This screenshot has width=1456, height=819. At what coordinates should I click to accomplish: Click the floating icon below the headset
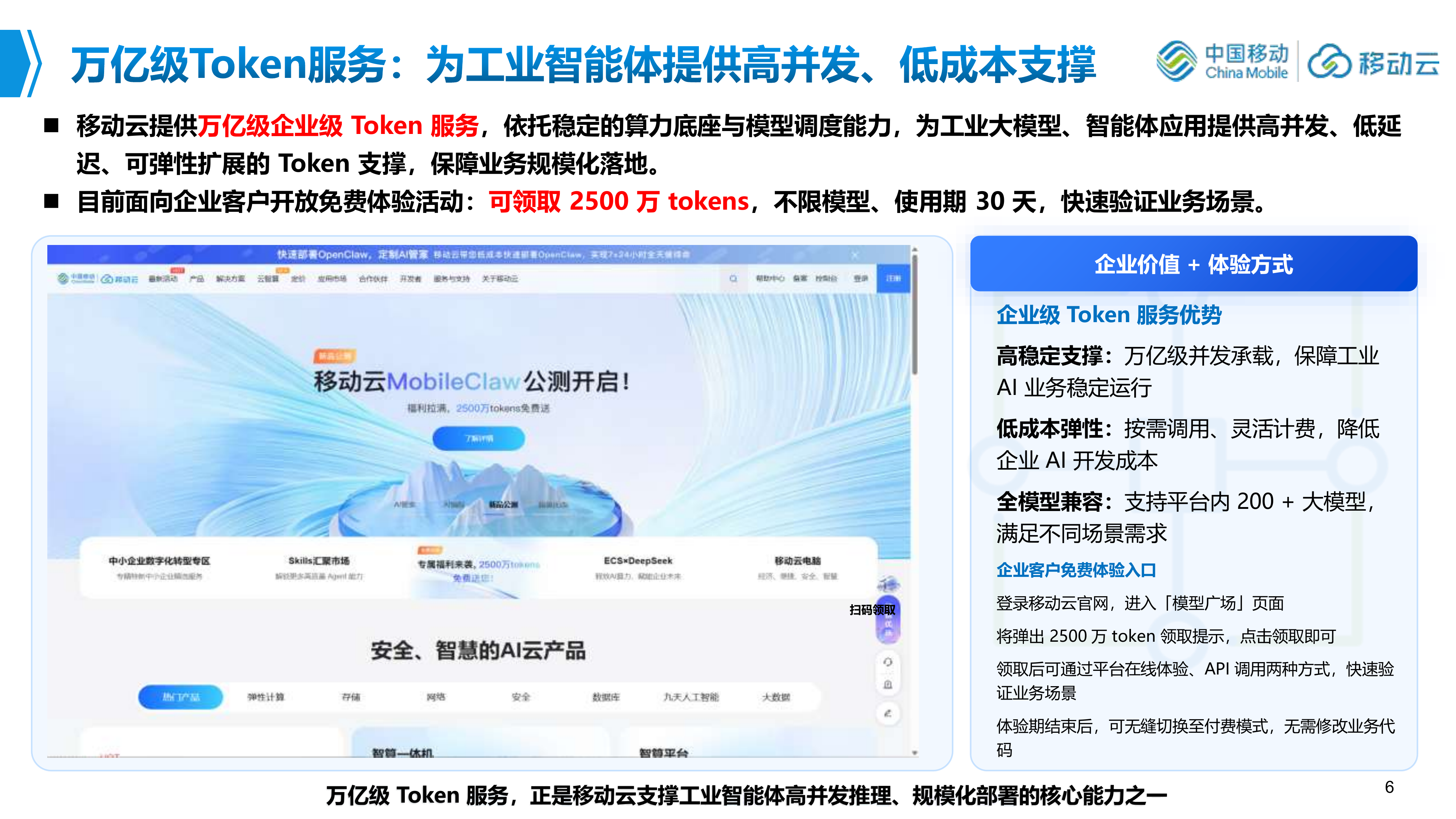coord(887,685)
